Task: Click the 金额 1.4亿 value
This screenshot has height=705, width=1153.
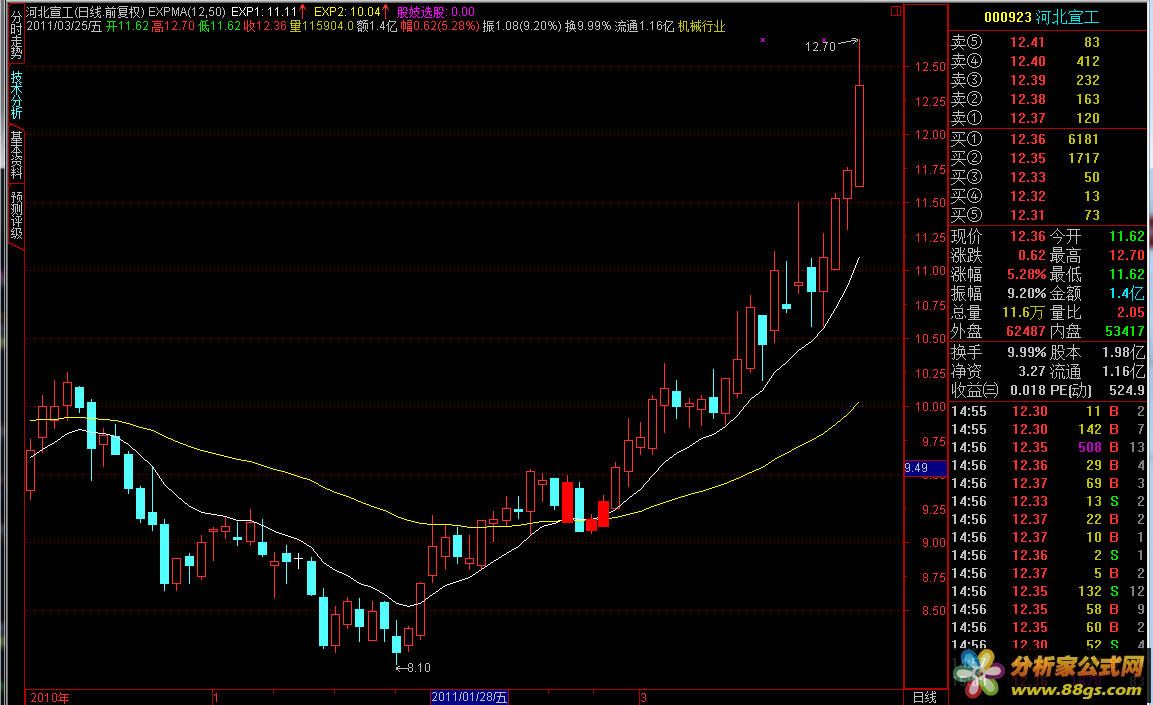Action: click(1127, 293)
